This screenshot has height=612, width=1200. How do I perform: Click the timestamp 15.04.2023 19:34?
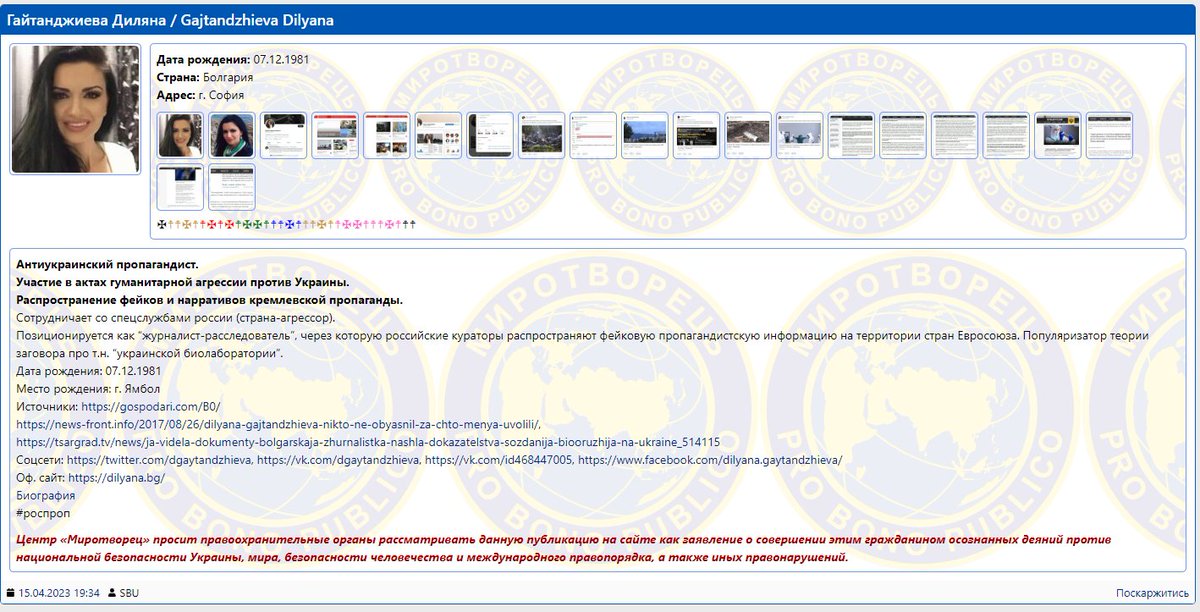click(x=59, y=593)
